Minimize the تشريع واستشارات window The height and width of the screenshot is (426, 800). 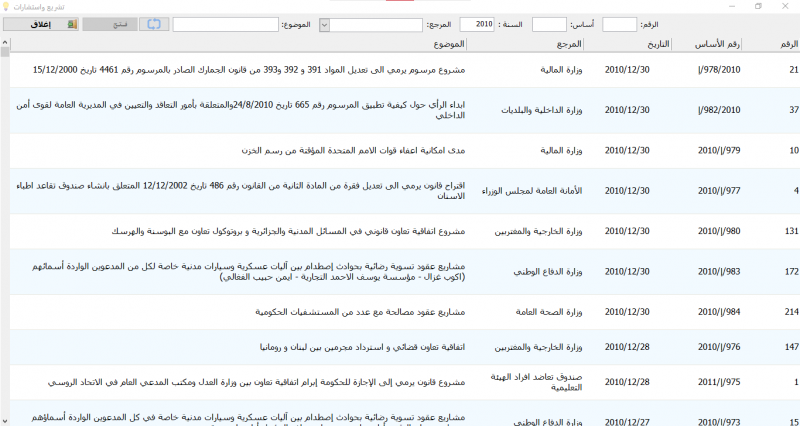[x=732, y=6]
